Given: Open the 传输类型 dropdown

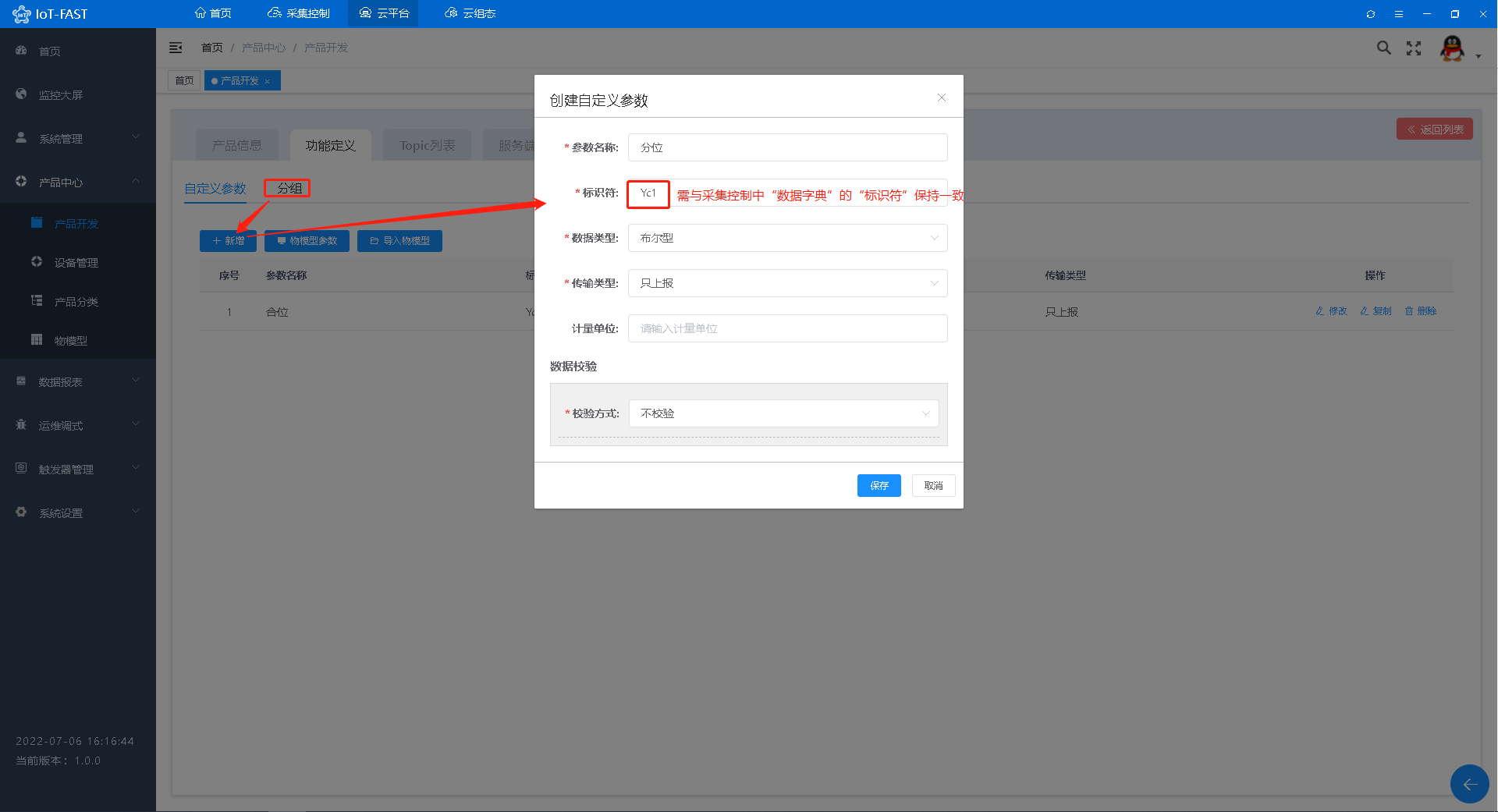Looking at the screenshot, I should (788, 283).
